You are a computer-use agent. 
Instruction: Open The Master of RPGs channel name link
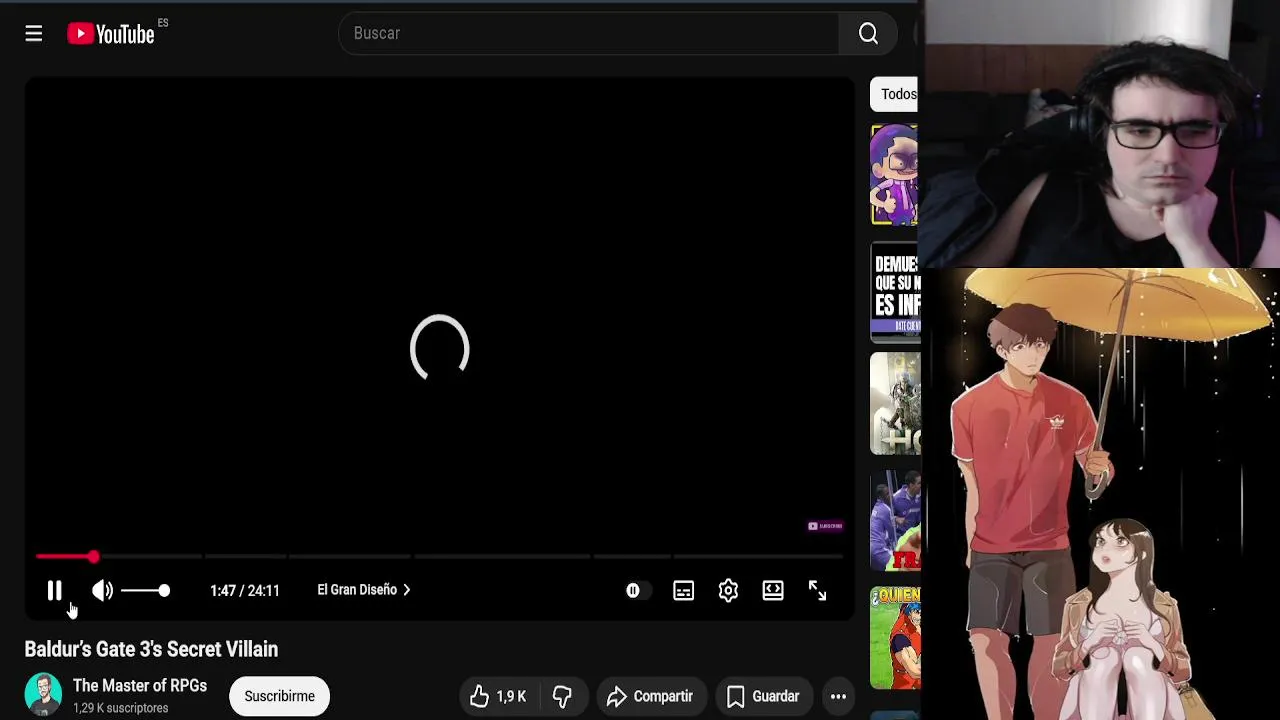[140, 686]
